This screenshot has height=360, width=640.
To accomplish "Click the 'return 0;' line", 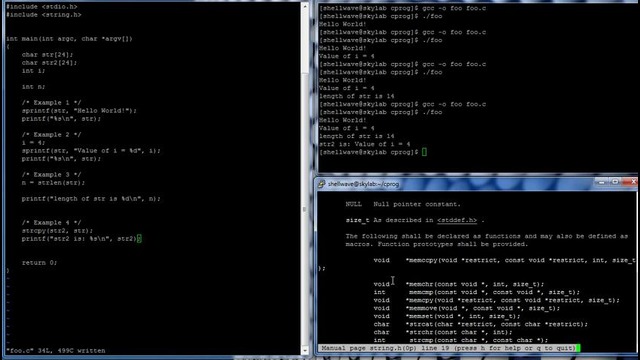I will tap(40, 262).
